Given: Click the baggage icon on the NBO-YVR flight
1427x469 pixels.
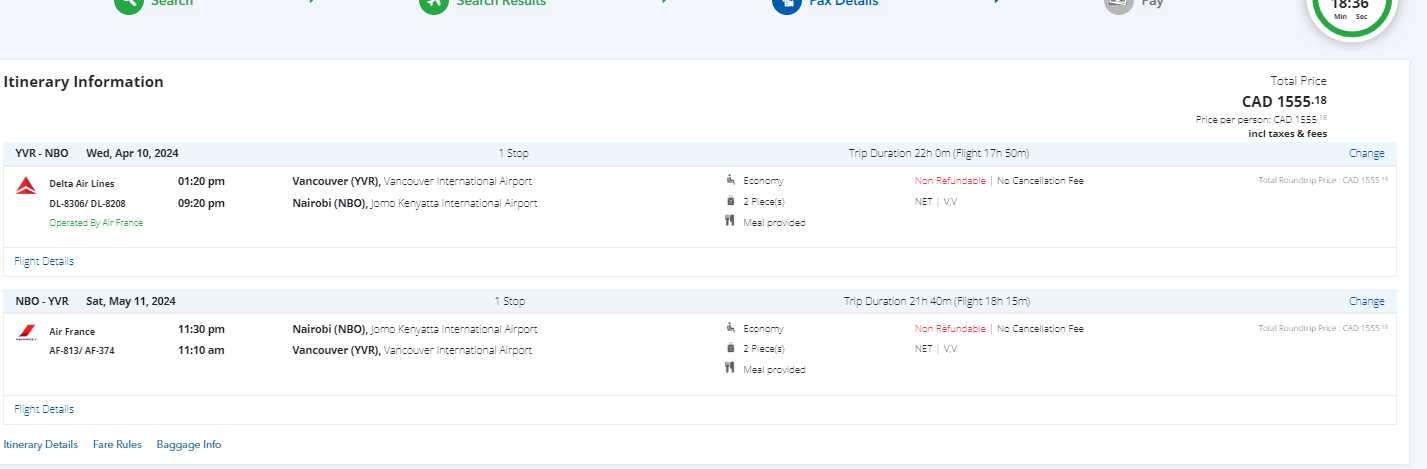Looking at the screenshot, I should coord(730,348).
